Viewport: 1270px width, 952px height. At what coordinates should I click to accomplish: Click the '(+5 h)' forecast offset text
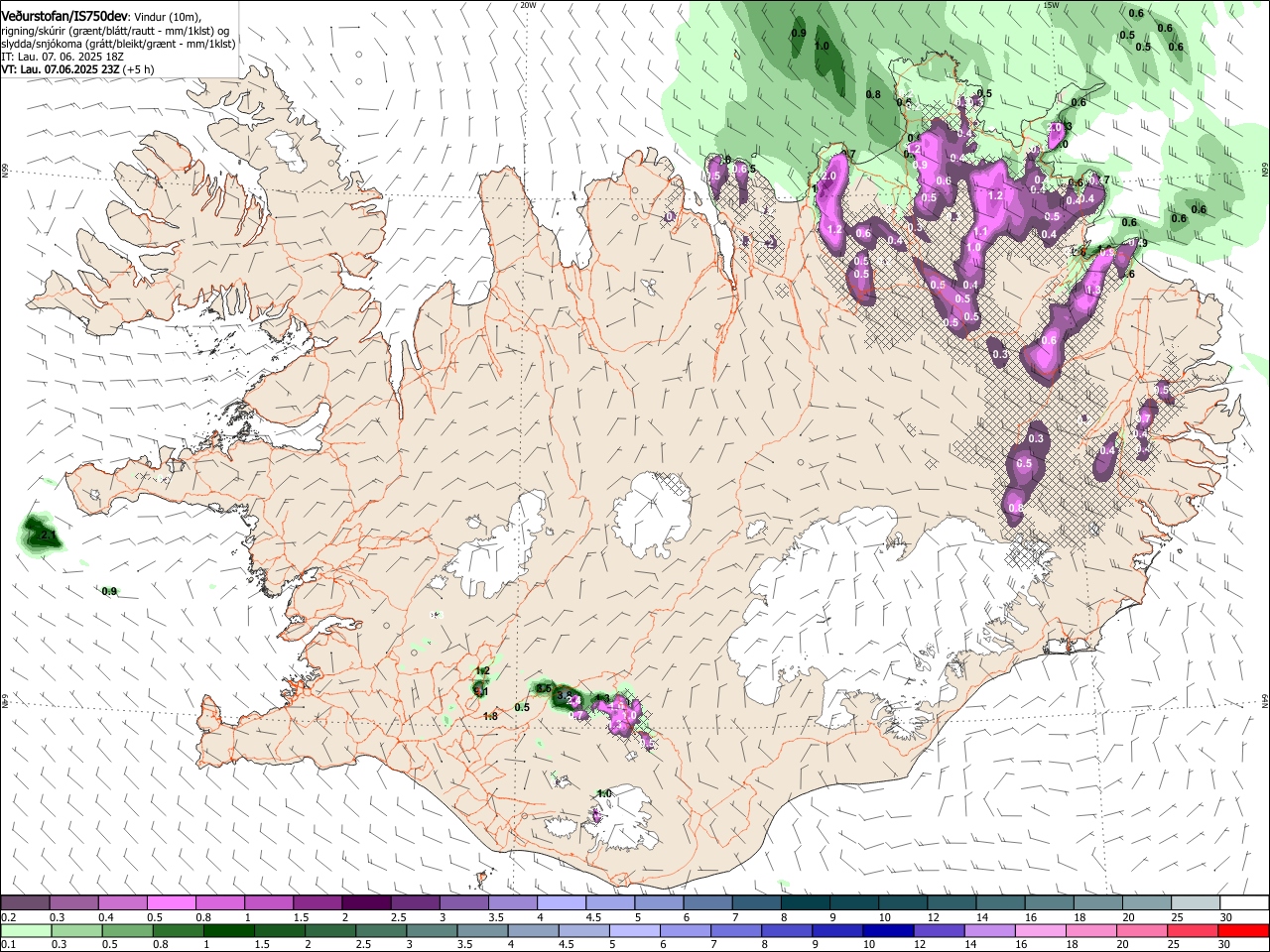pos(139,70)
